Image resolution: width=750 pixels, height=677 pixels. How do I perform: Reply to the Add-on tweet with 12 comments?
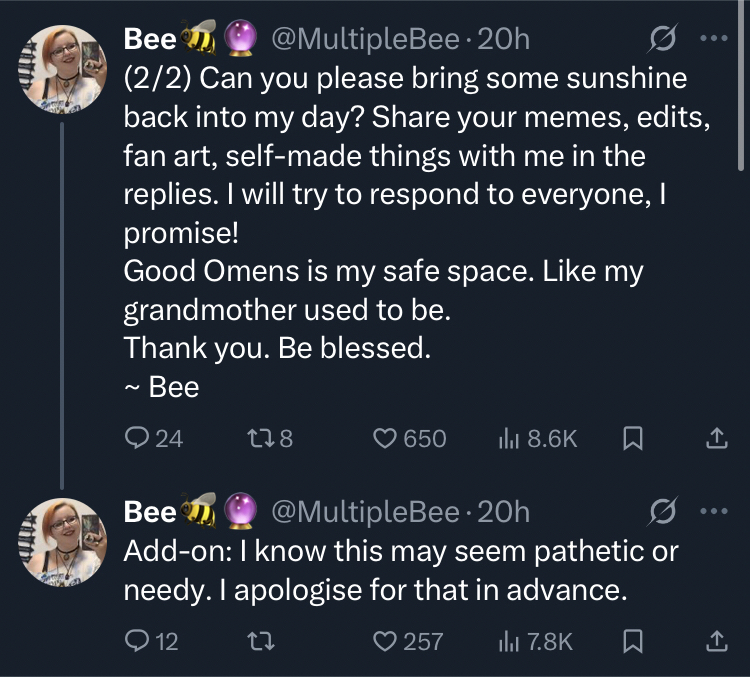(137, 641)
